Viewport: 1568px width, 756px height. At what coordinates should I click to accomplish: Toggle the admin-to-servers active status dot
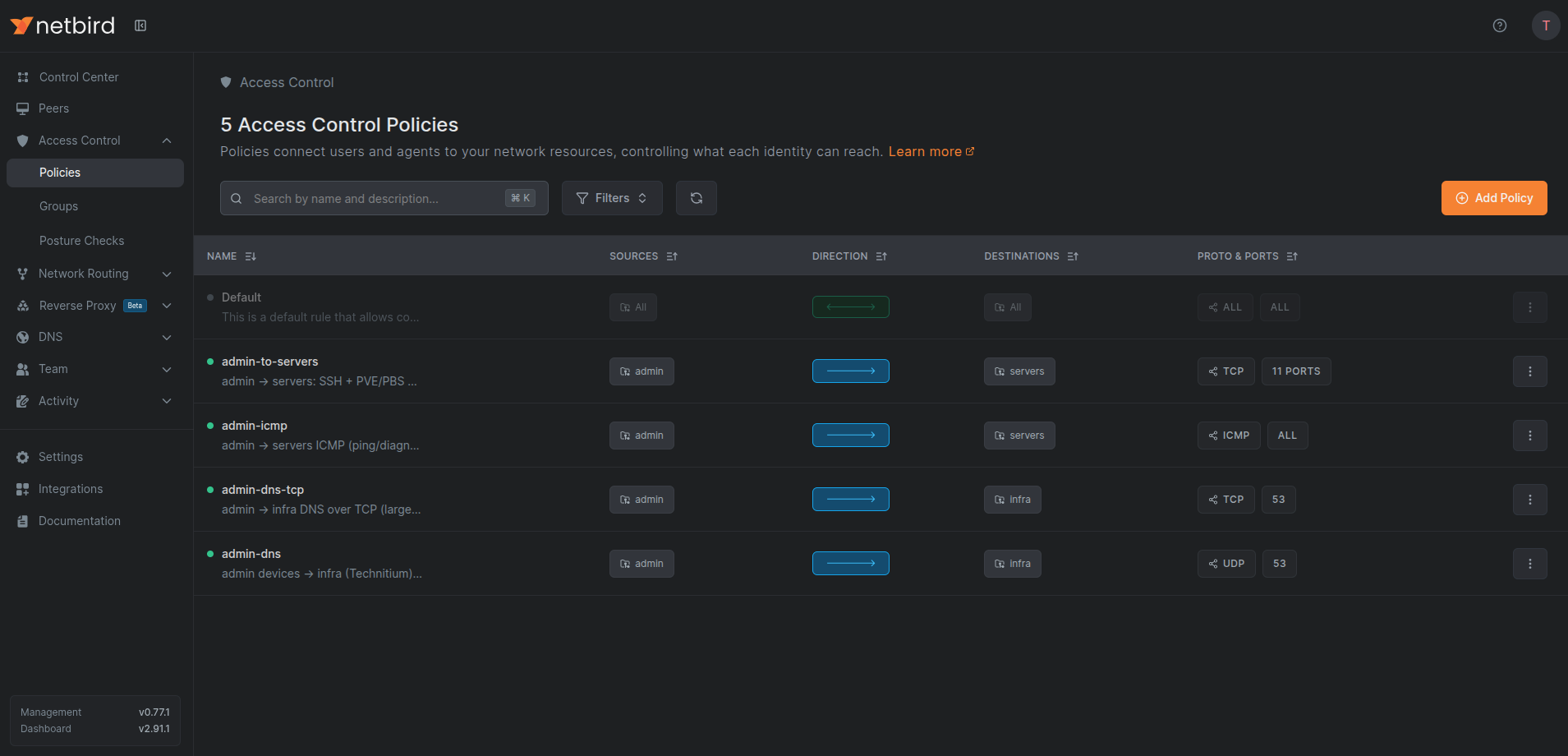click(x=210, y=362)
